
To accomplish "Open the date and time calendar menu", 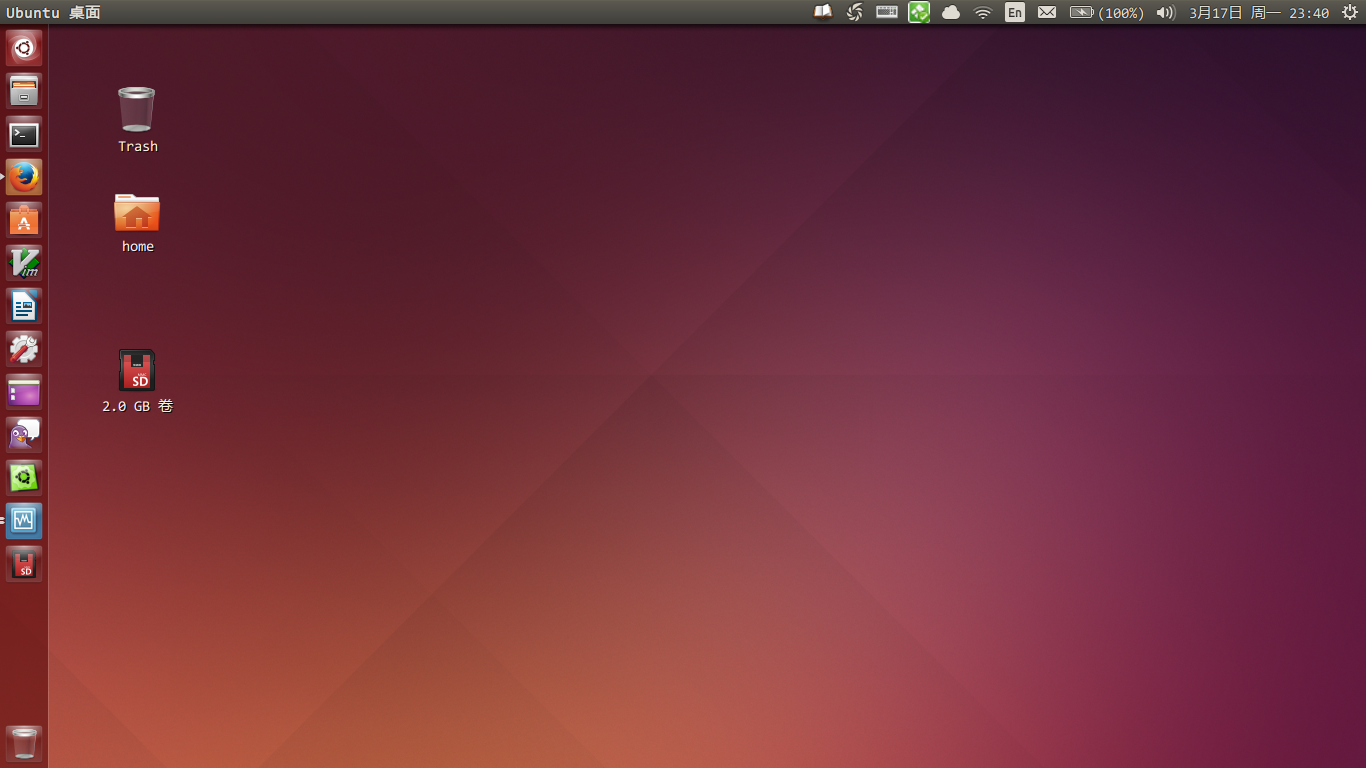I will [x=1259, y=12].
